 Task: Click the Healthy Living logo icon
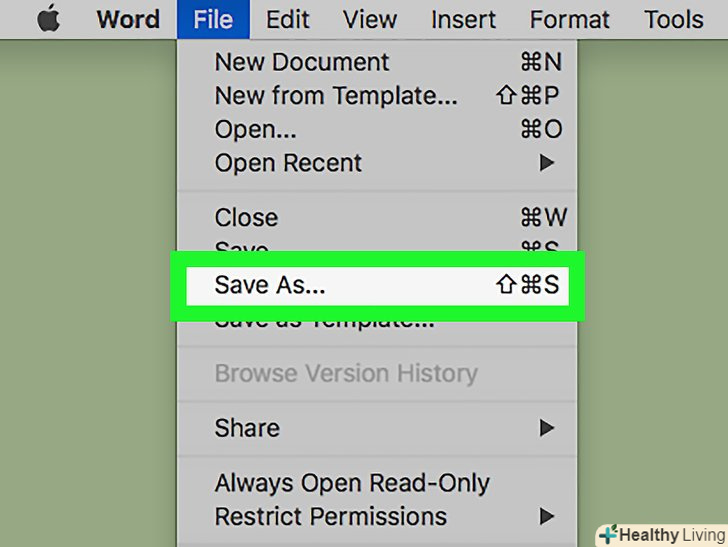[x=608, y=535]
